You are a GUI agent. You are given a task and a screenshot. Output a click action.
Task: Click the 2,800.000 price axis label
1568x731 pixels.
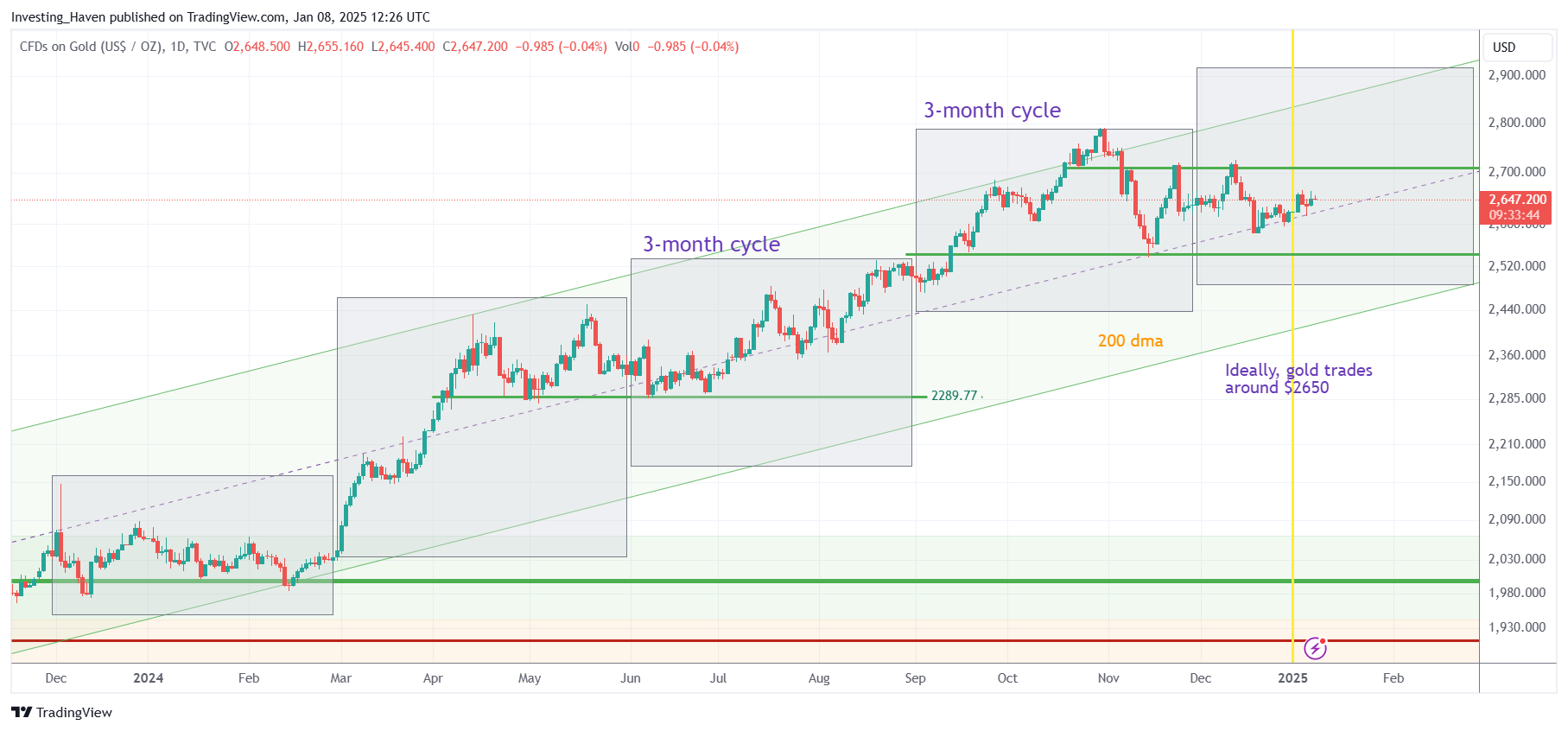point(1516,123)
